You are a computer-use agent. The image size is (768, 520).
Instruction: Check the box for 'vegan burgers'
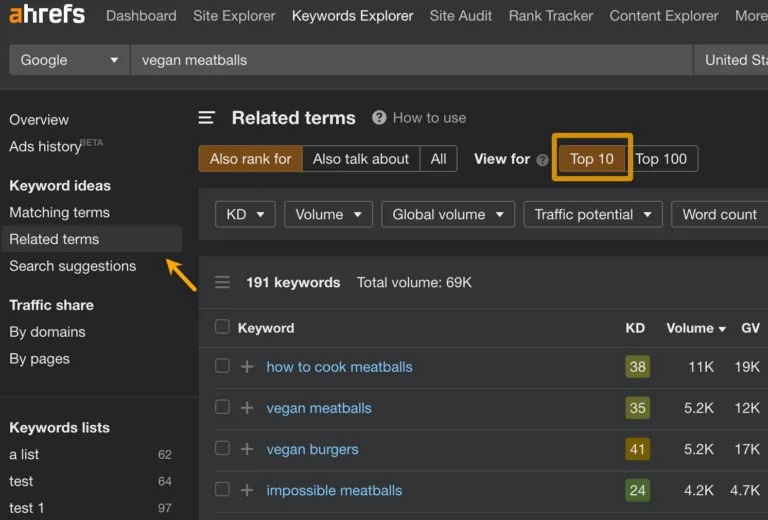pyautogui.click(x=222, y=448)
